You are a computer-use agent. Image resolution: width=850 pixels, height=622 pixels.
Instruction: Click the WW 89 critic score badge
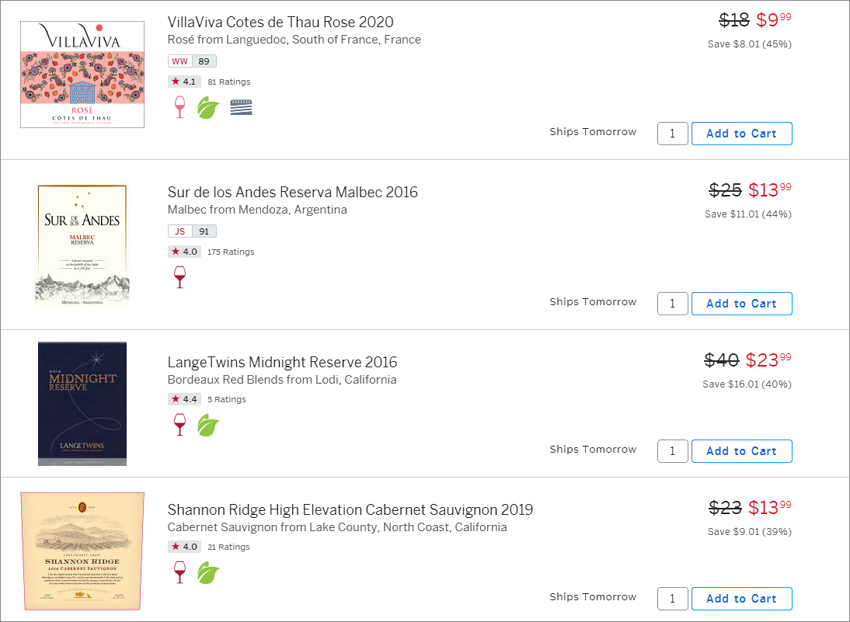[192, 61]
